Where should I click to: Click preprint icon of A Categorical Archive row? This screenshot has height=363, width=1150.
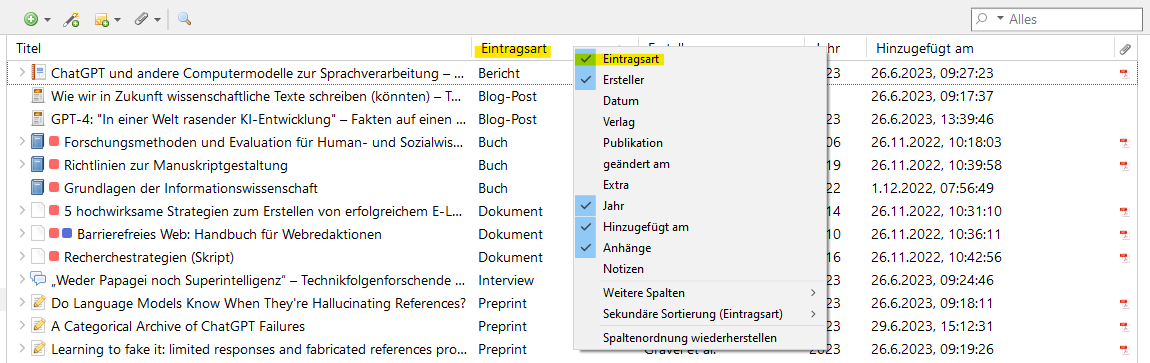coord(38,326)
